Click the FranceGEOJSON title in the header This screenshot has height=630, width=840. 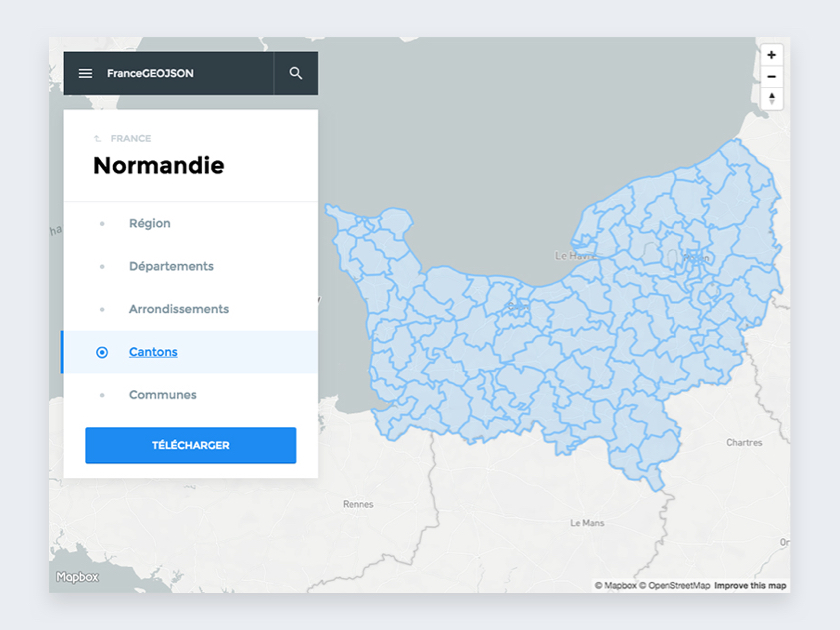(150, 74)
